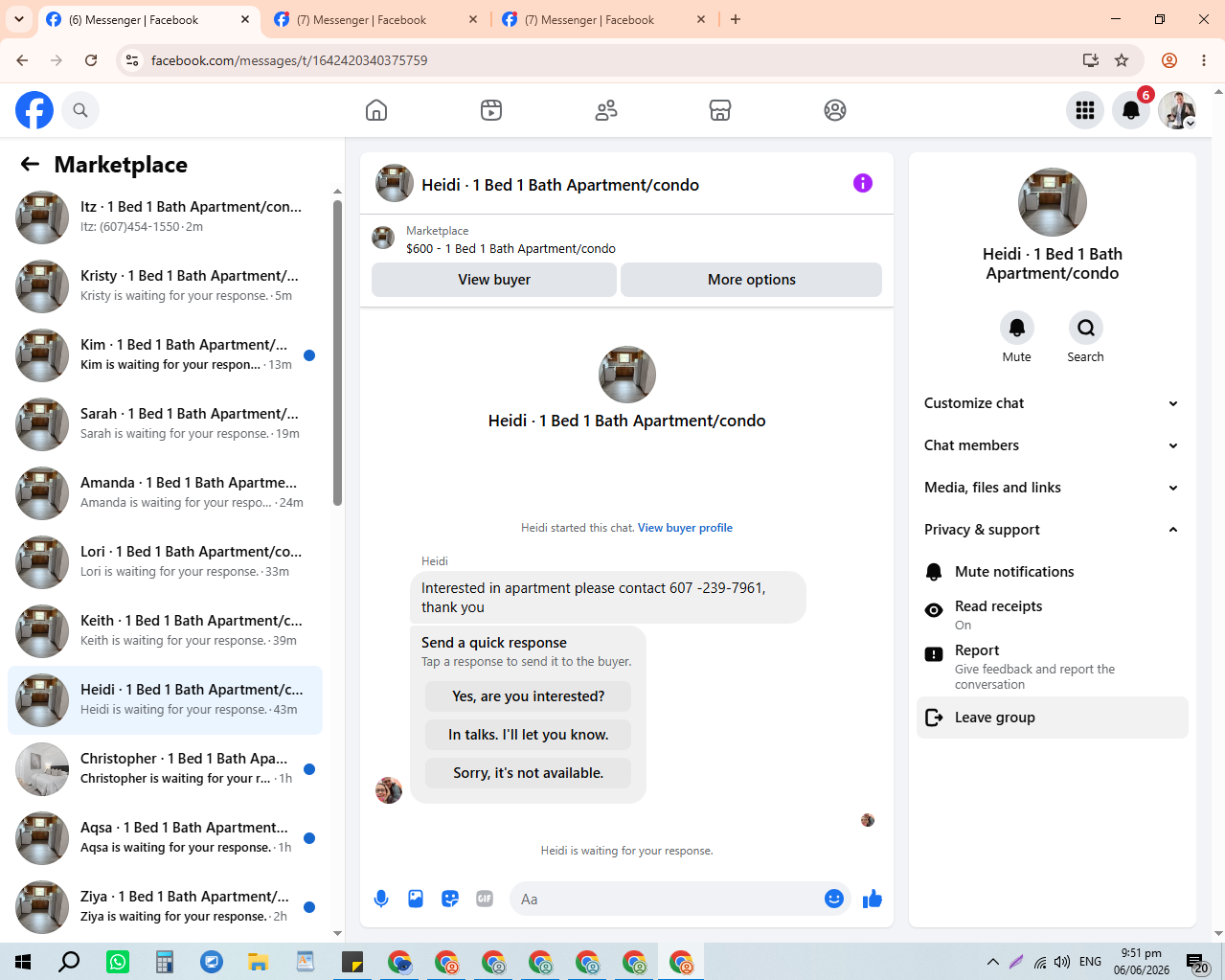Open the Marketplace storefront icon

click(x=720, y=110)
